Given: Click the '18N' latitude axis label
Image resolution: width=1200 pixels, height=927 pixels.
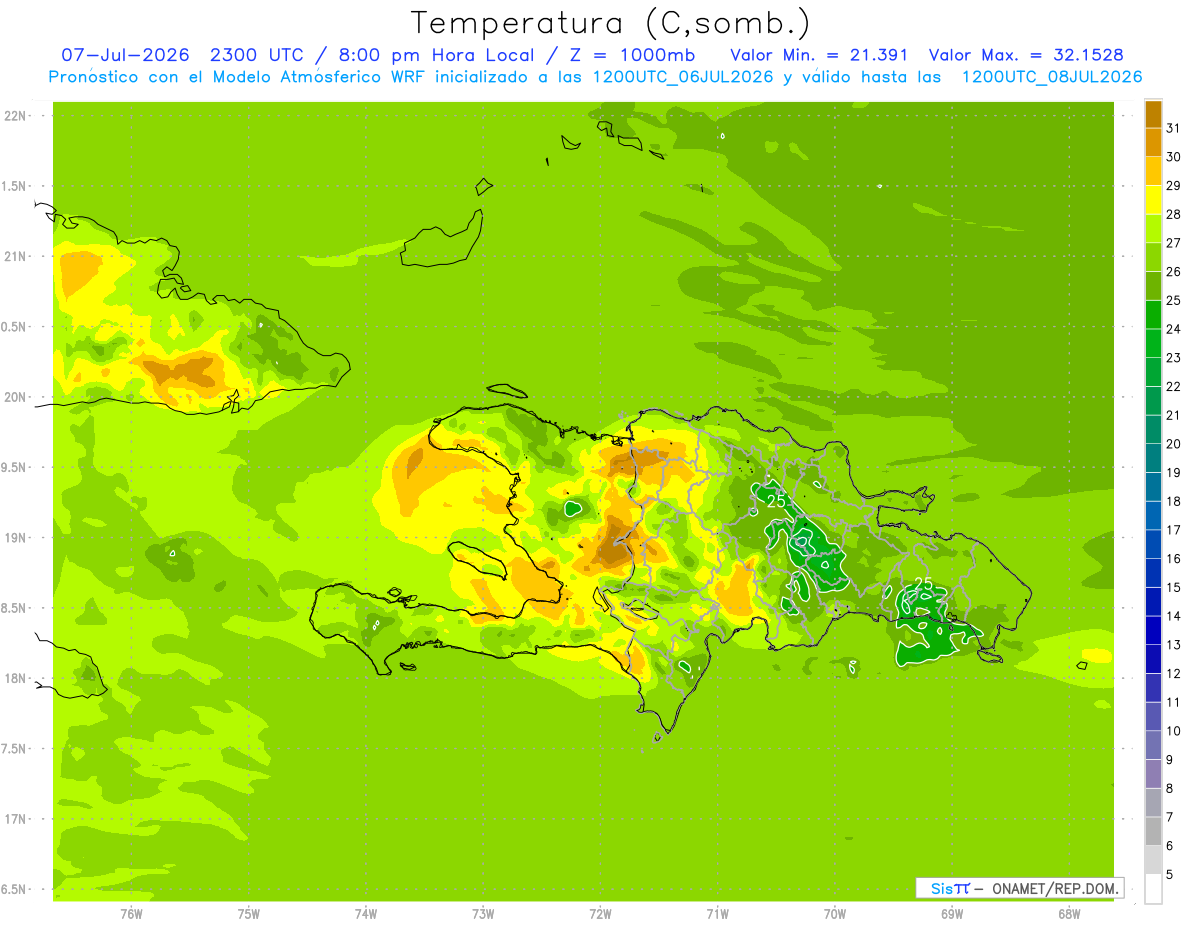Looking at the screenshot, I should [14, 678].
